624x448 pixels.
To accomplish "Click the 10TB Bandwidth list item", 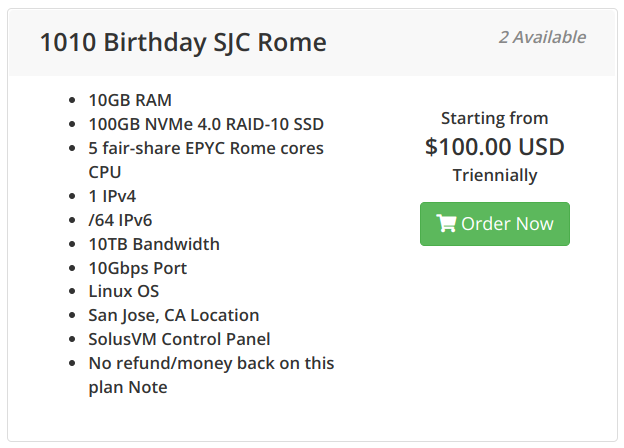I will pyautogui.click(x=154, y=244).
